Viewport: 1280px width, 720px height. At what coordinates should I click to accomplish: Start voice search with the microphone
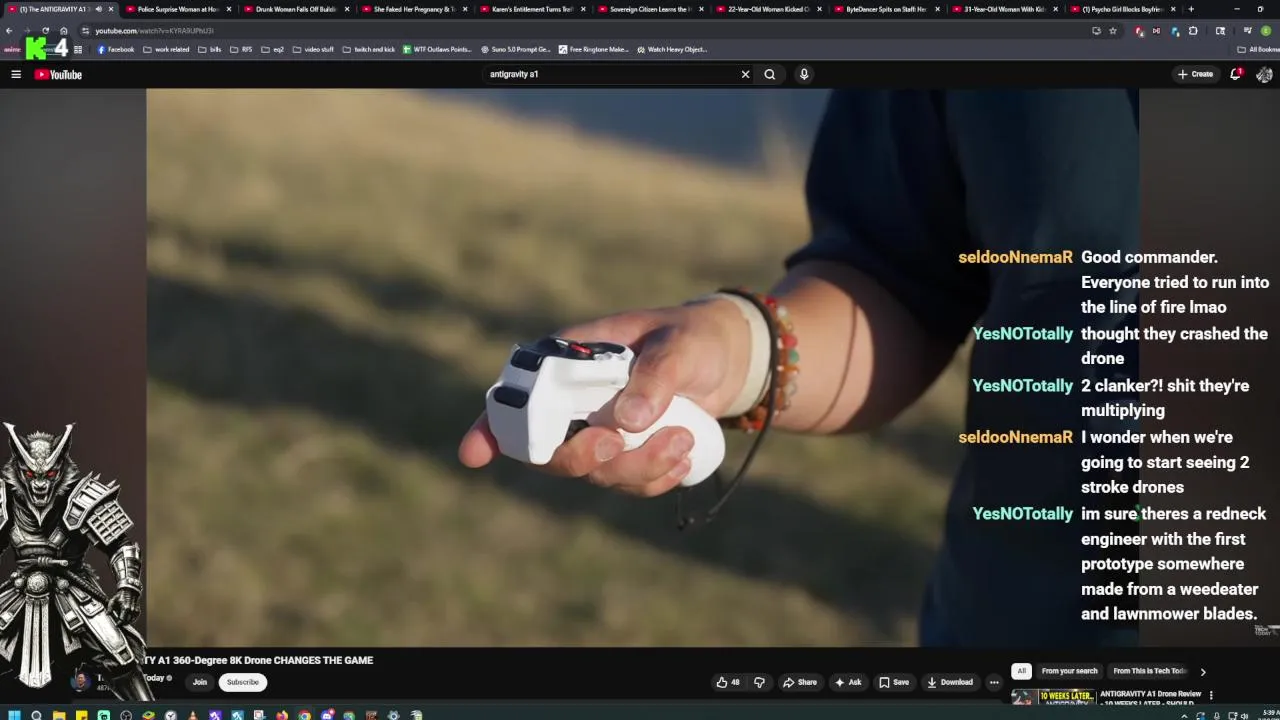(x=804, y=74)
